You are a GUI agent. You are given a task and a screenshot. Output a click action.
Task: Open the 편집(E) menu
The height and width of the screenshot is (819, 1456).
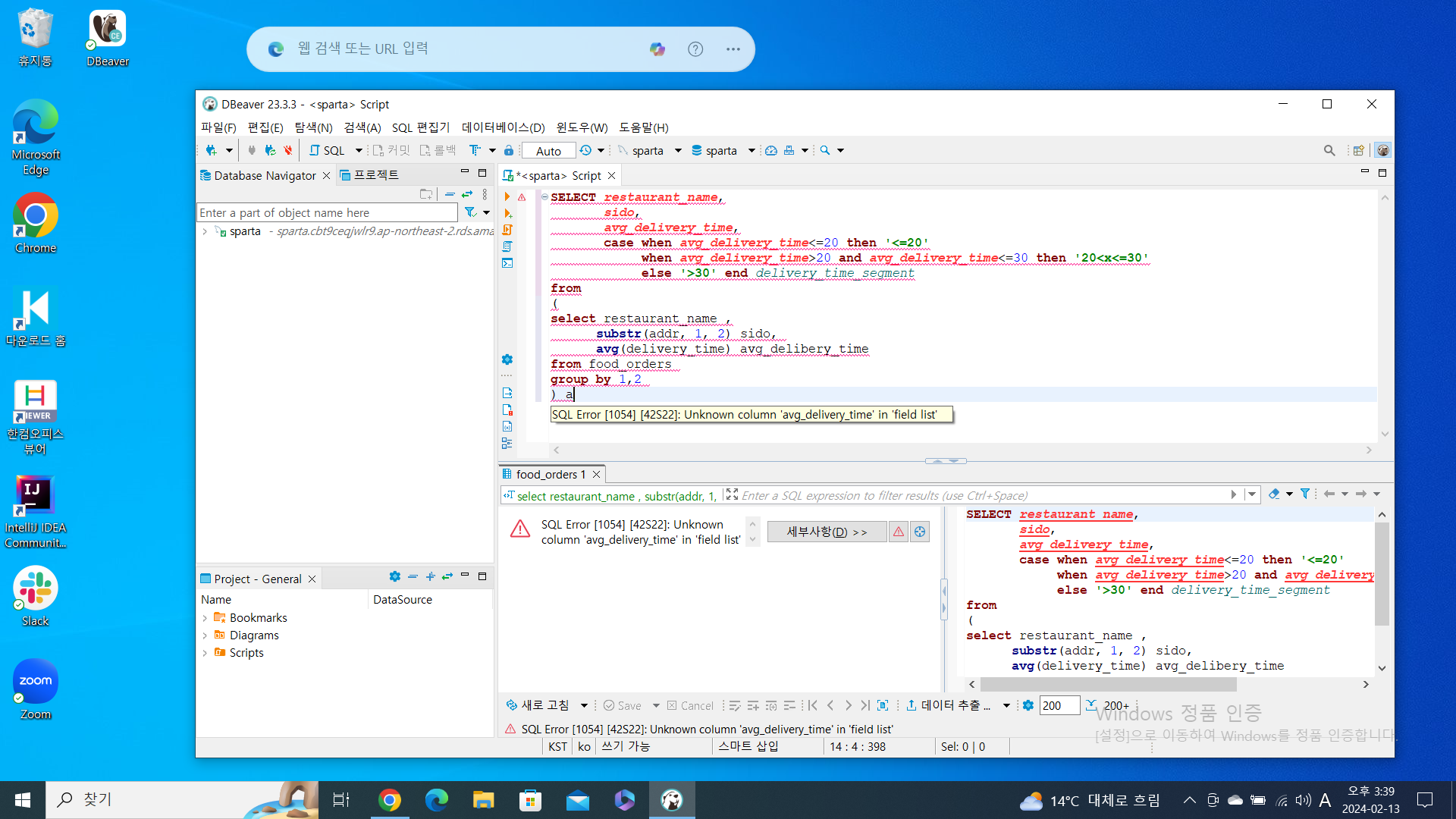click(x=265, y=127)
